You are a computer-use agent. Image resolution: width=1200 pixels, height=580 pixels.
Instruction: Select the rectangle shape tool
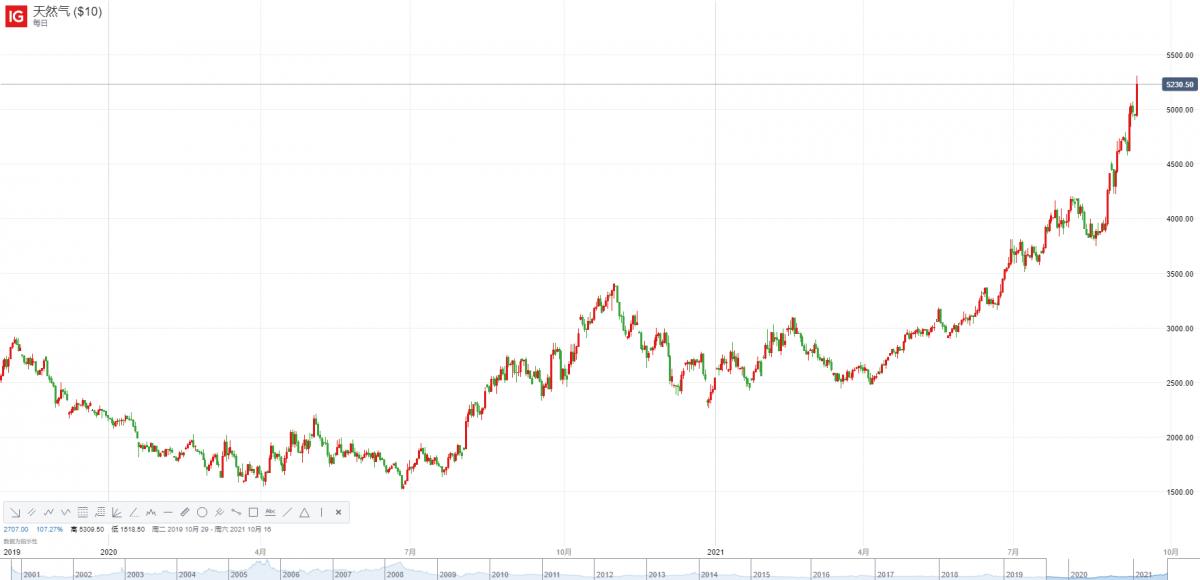(253, 512)
